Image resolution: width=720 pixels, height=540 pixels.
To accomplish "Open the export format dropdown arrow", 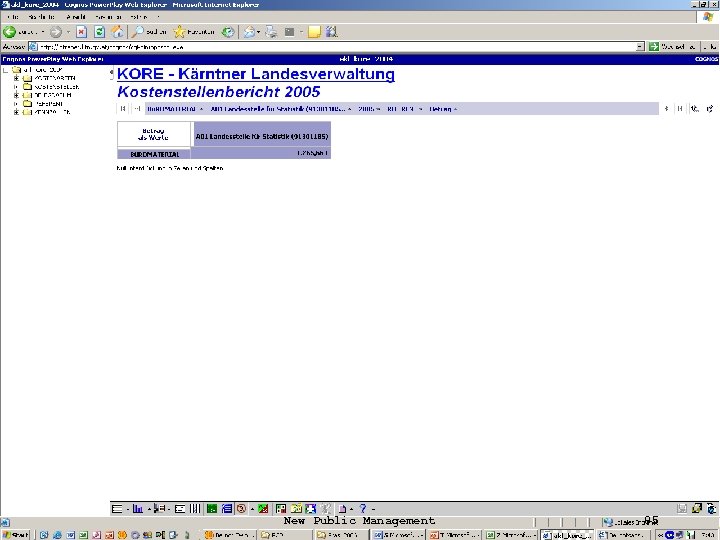I will pyautogui.click(x=351, y=509).
